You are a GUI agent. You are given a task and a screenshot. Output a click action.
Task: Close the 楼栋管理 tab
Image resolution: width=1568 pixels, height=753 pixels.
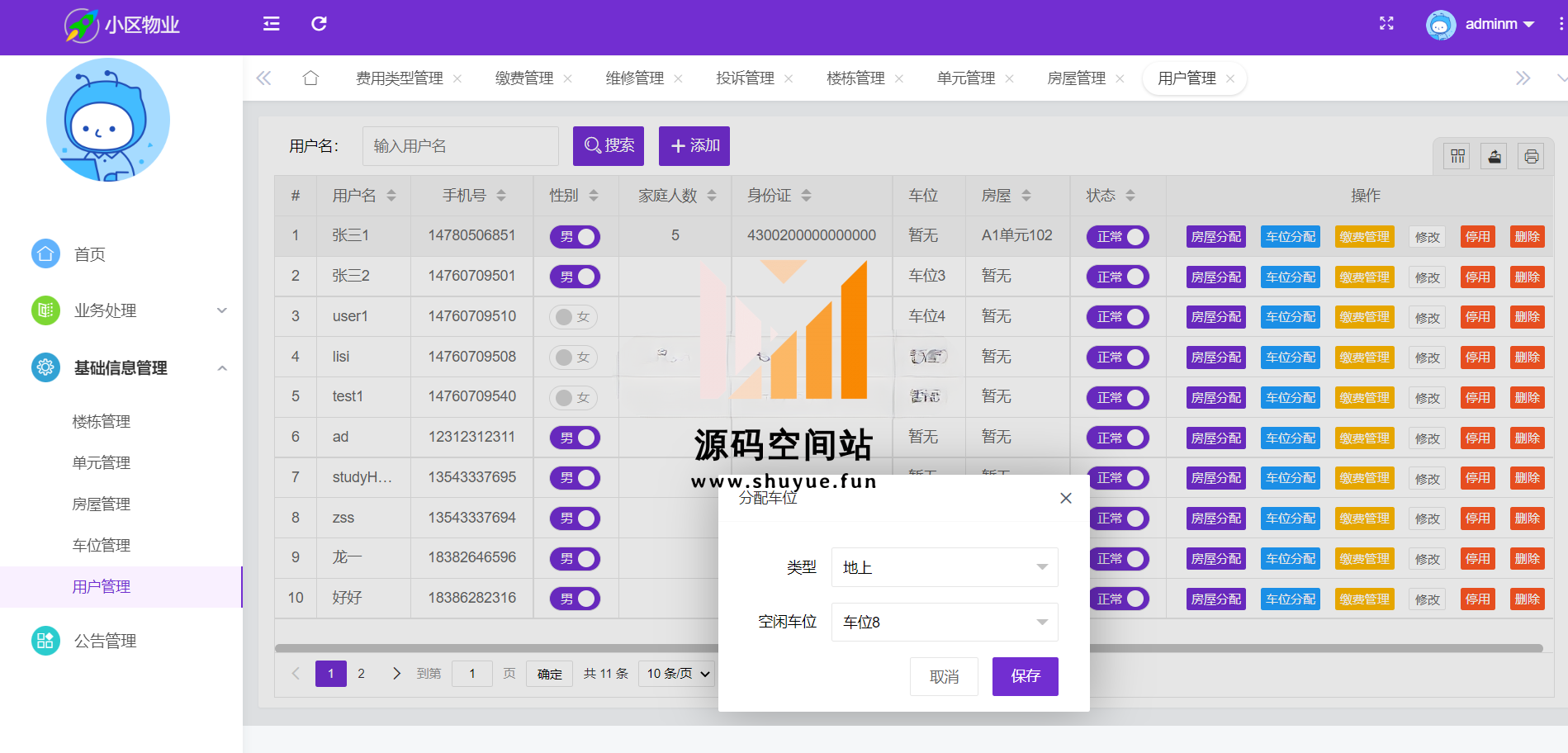click(899, 78)
